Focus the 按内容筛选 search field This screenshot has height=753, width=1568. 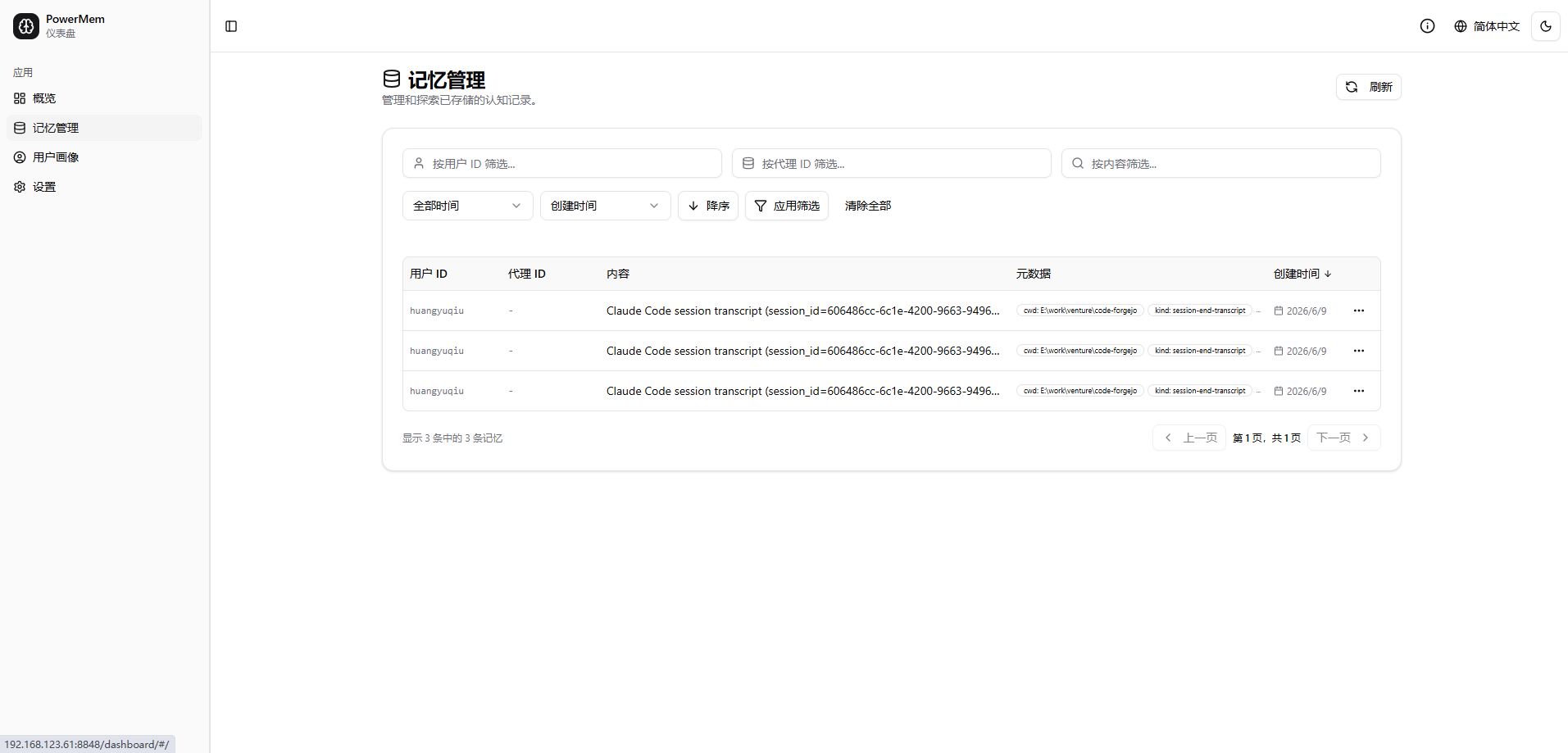[1221, 163]
